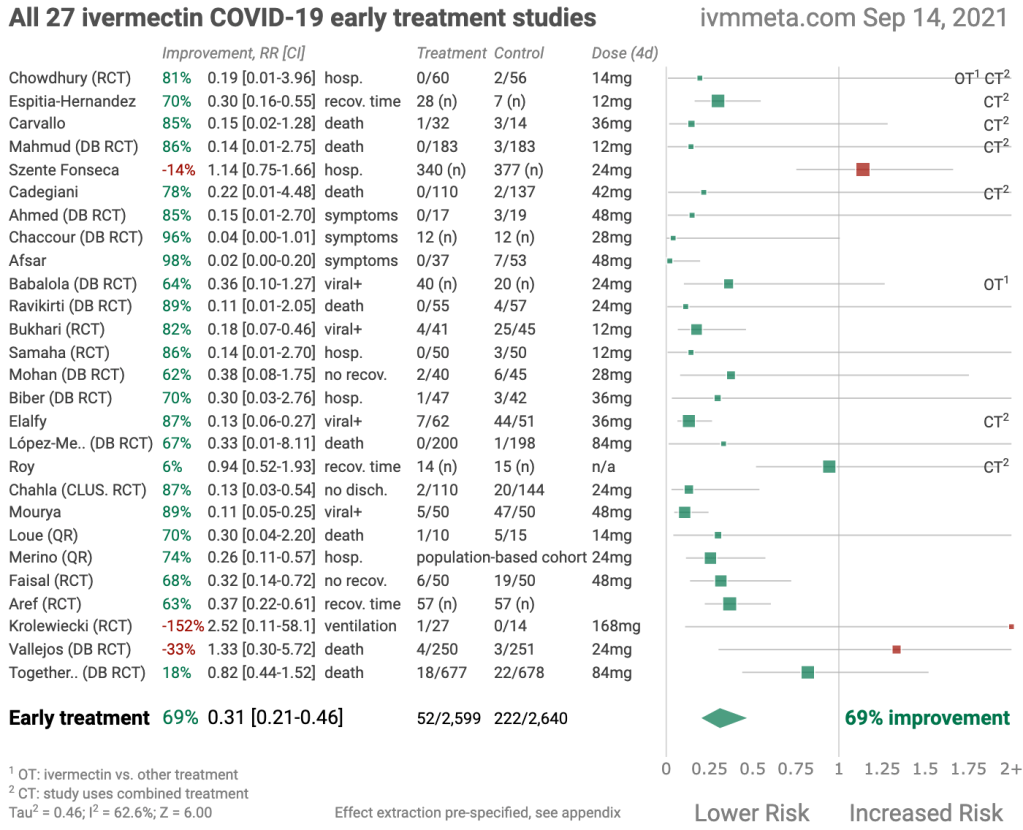Click the "Increased Risk" axis label

click(926, 812)
